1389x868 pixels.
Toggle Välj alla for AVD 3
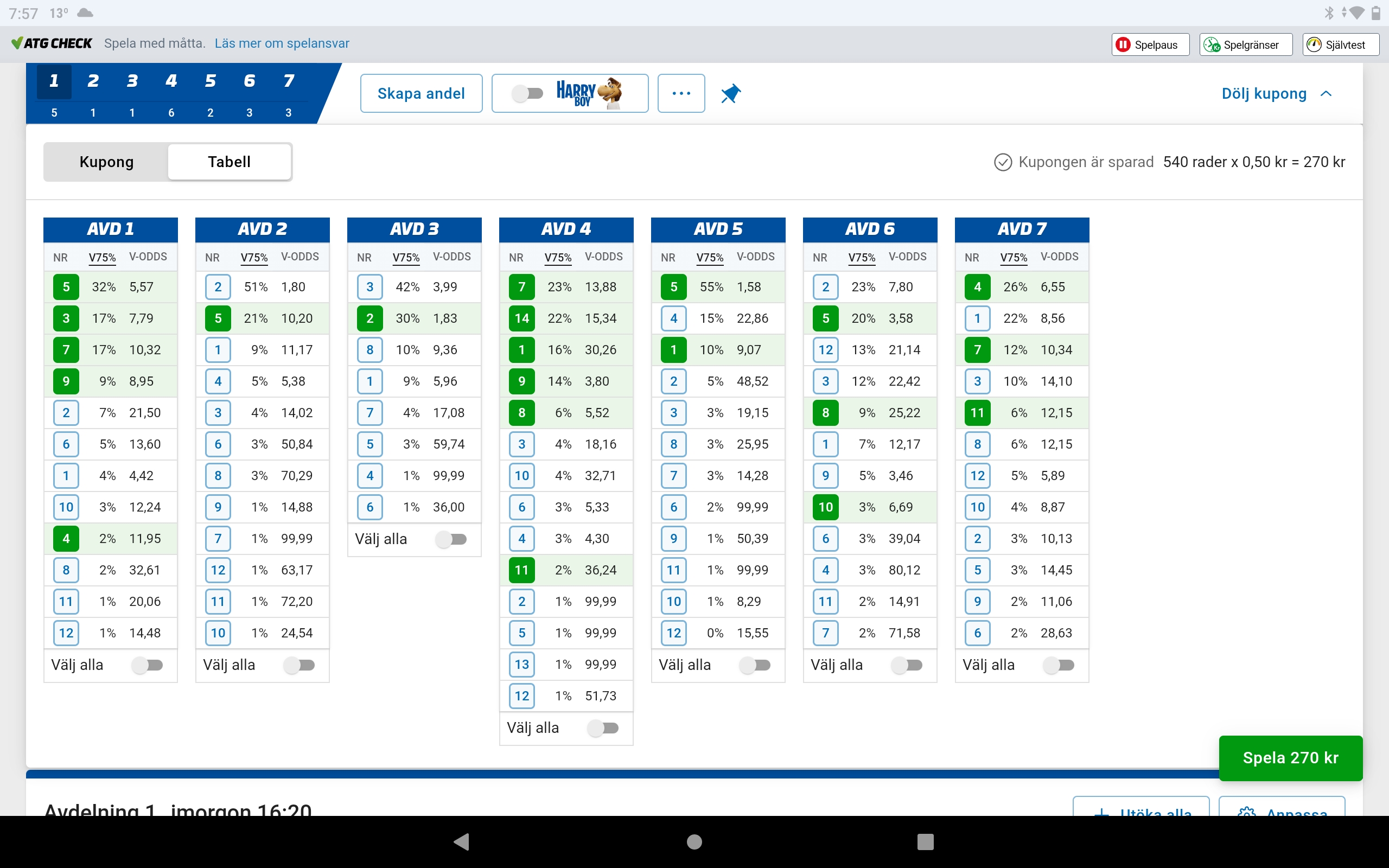coord(451,539)
